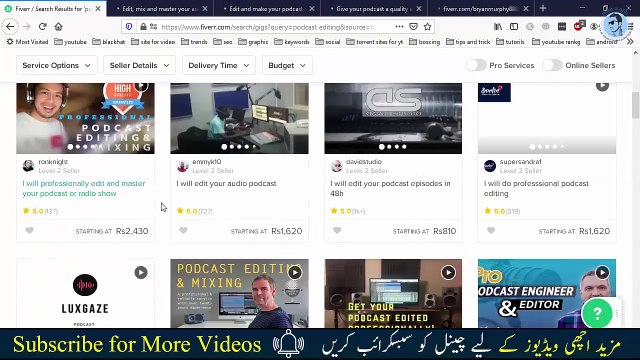Expand the Seller Details dropdown
640x360 pixels.
tap(139, 65)
